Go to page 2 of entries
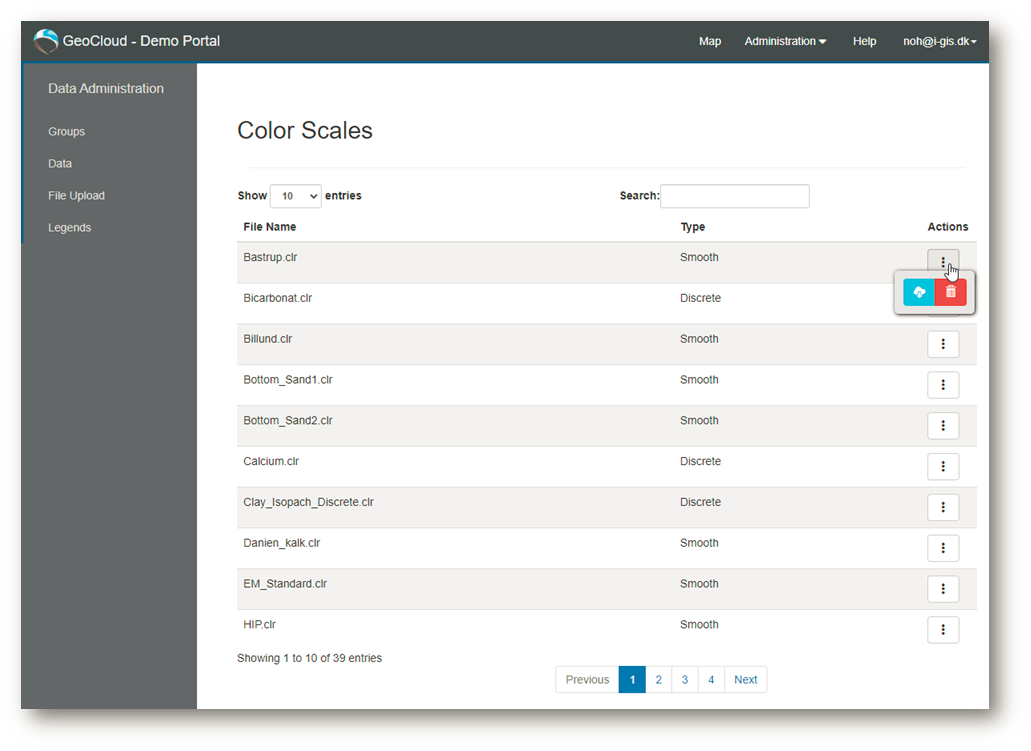 pos(658,679)
